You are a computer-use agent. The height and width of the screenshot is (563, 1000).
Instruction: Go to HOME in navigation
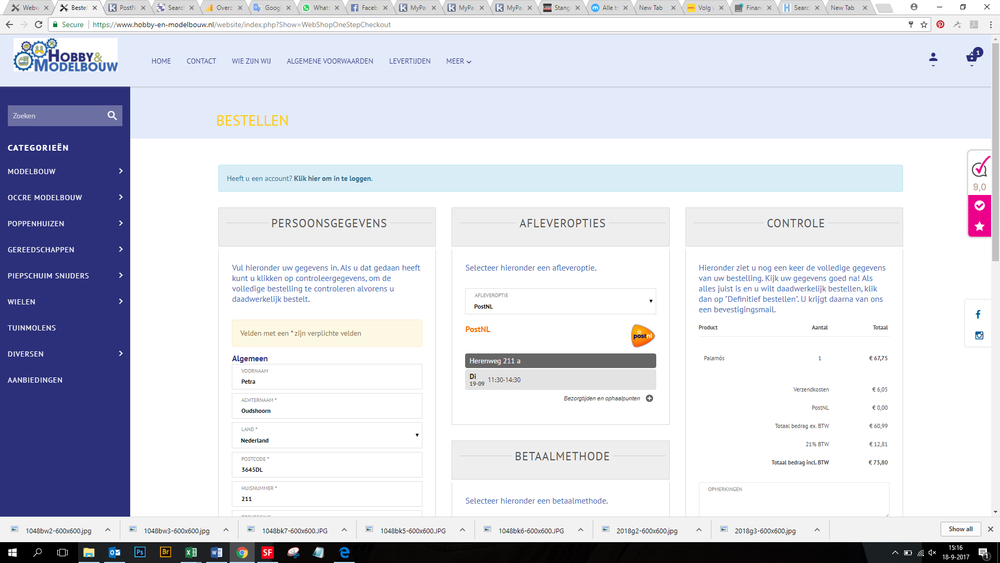coord(161,61)
